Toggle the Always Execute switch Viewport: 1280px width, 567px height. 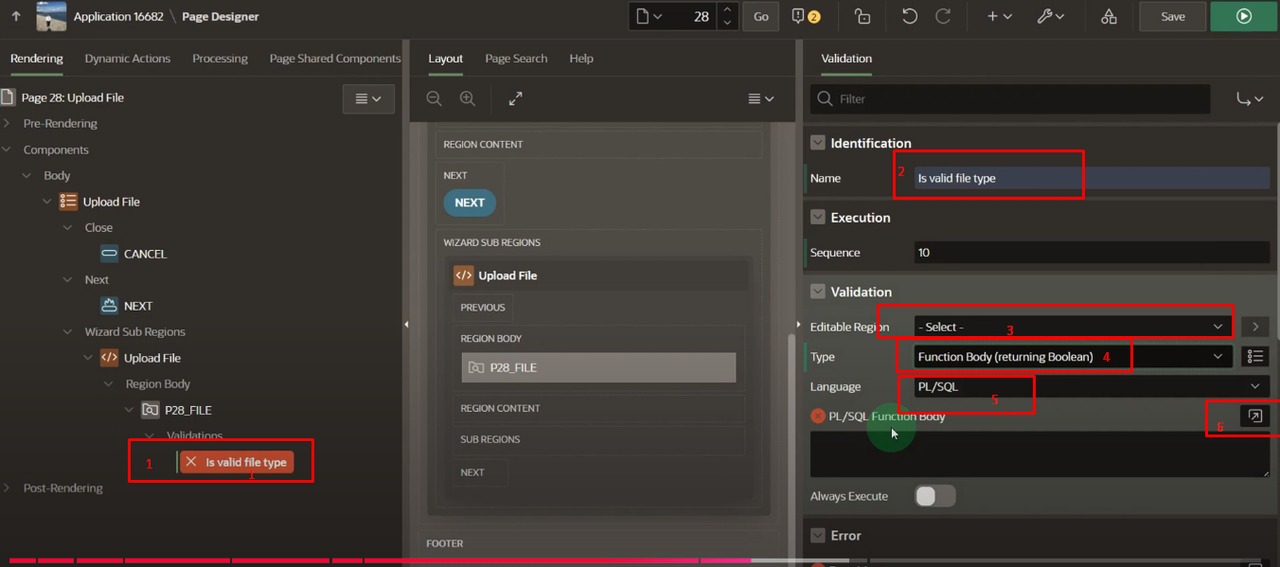point(935,496)
